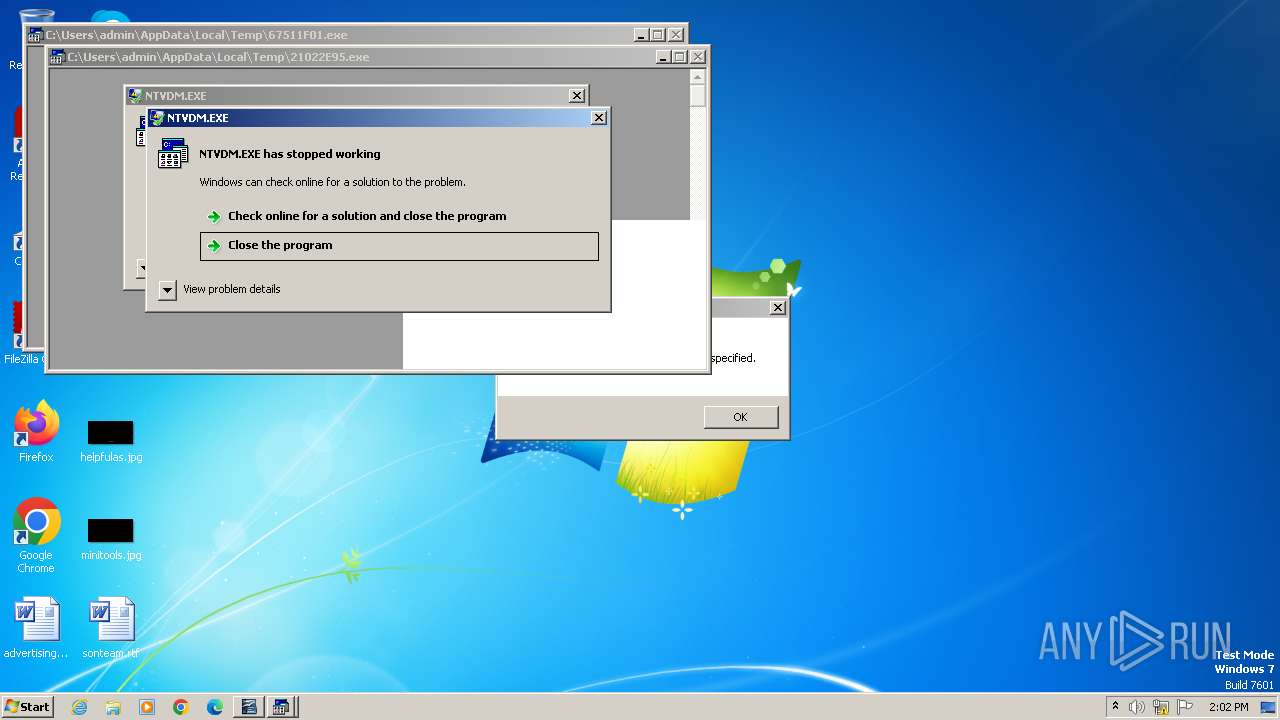This screenshot has height=720, width=1280.
Task: Close the front NTVDM.EXE dialog
Action: [599, 118]
